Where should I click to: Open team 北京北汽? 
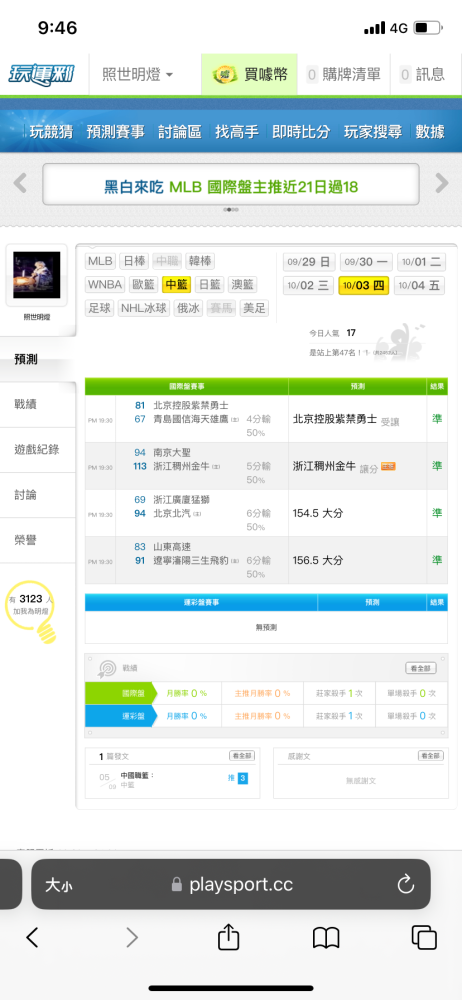point(172,513)
